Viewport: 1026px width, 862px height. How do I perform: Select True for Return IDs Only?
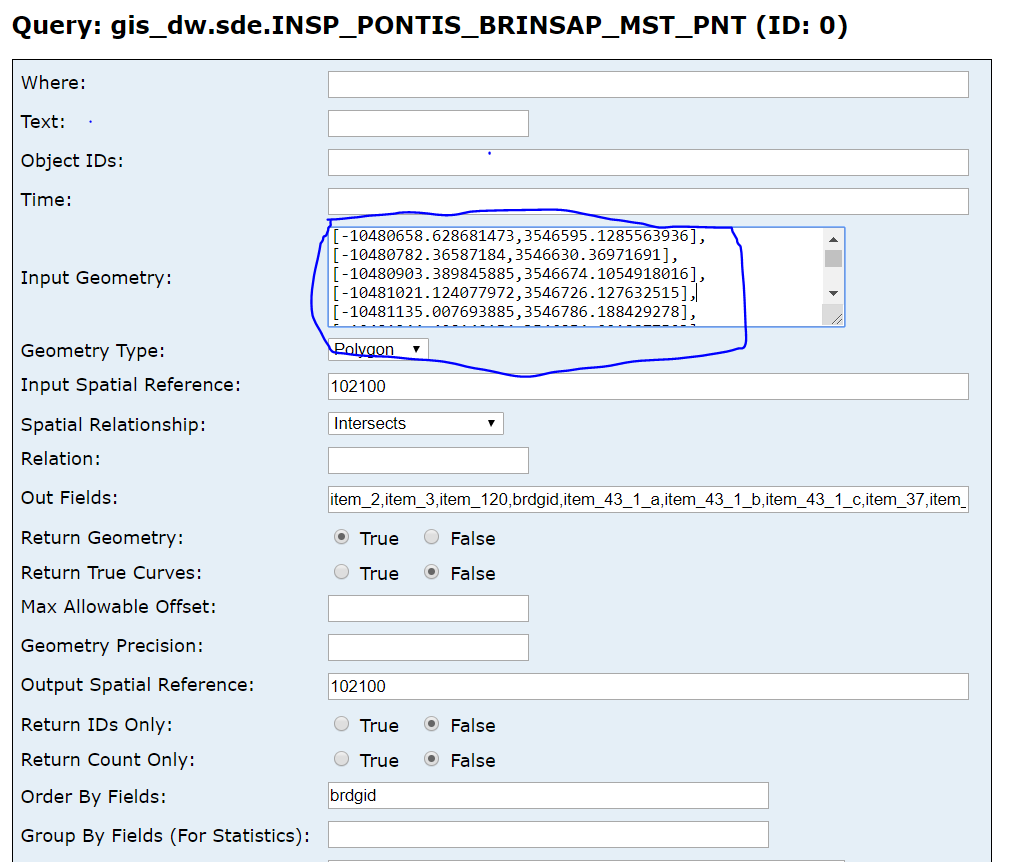(x=341, y=724)
